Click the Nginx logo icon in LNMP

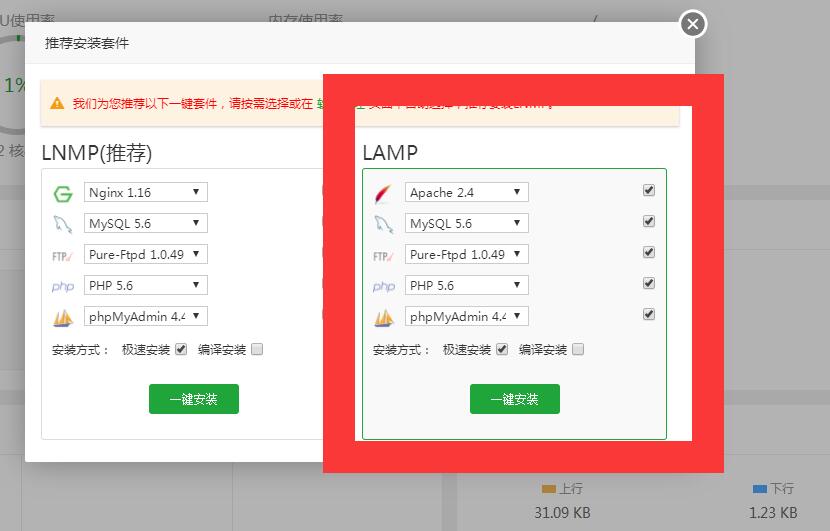(63, 193)
